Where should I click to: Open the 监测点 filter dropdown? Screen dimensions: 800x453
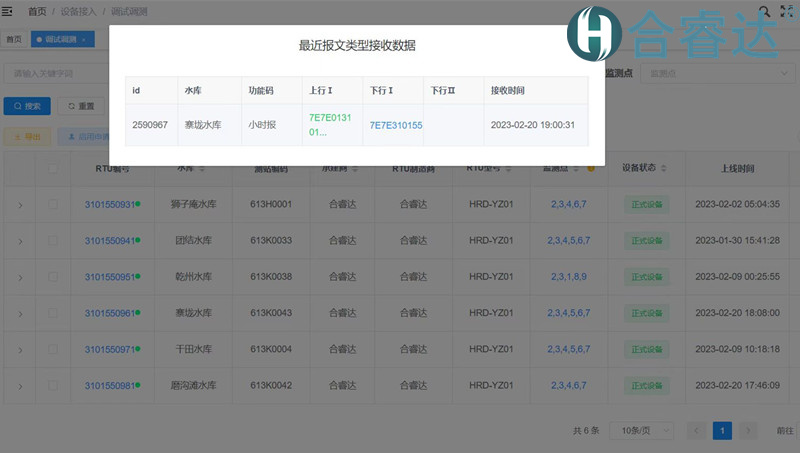pos(720,73)
